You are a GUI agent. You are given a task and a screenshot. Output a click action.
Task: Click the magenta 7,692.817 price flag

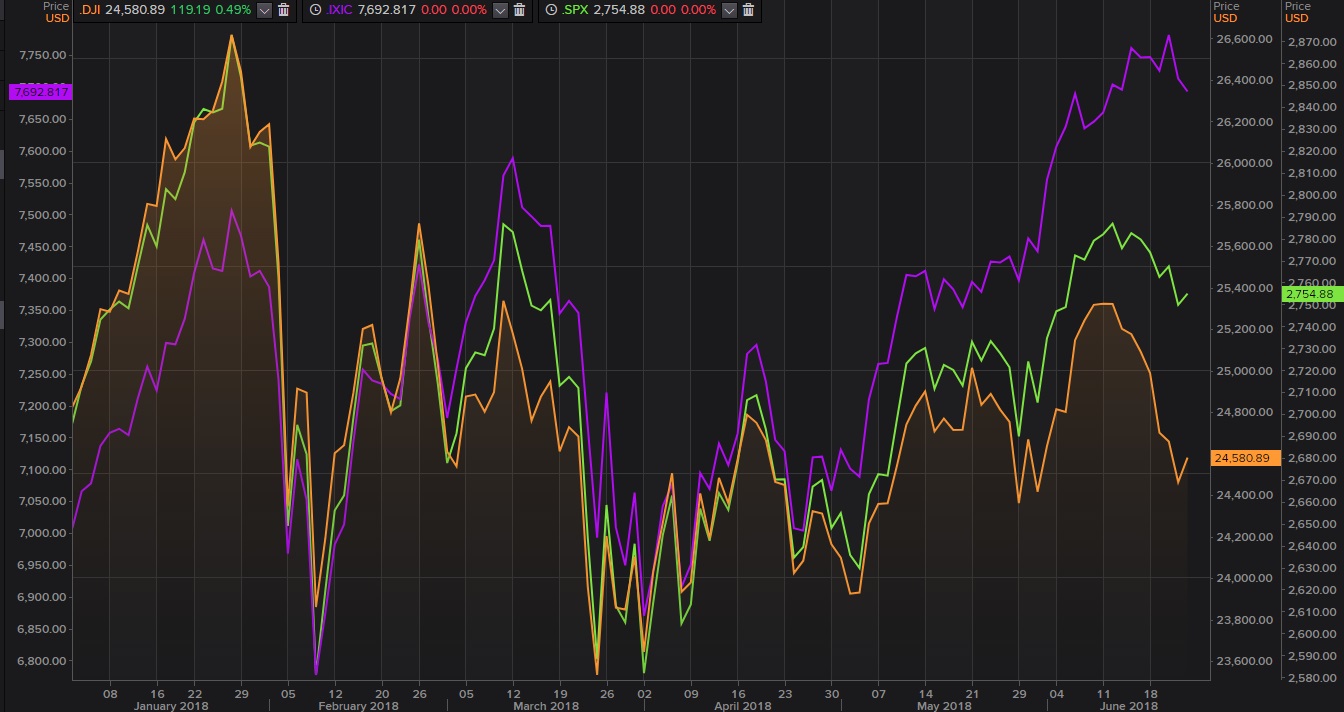click(41, 92)
